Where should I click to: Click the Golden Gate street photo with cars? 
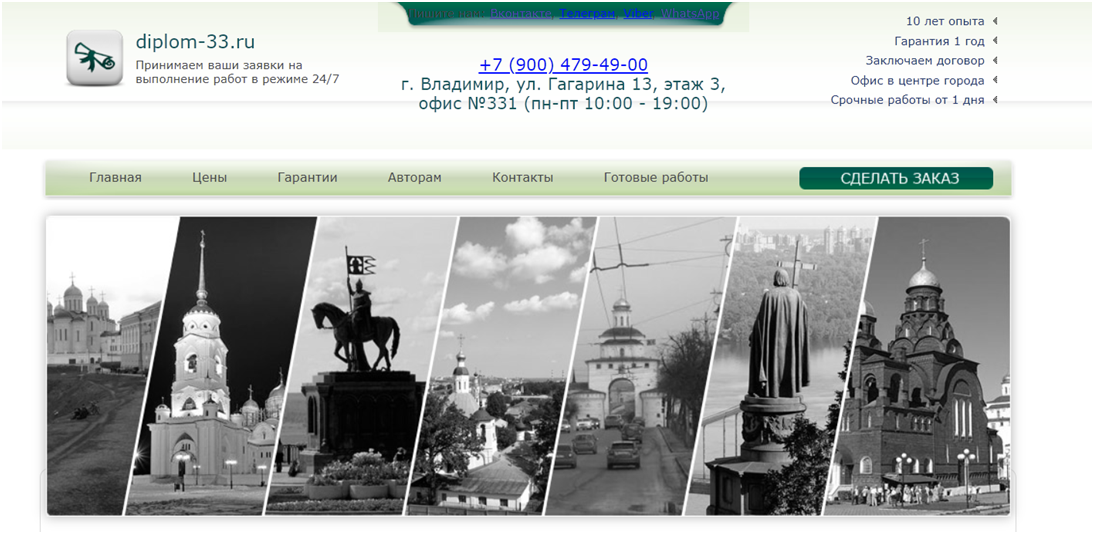[638, 366]
